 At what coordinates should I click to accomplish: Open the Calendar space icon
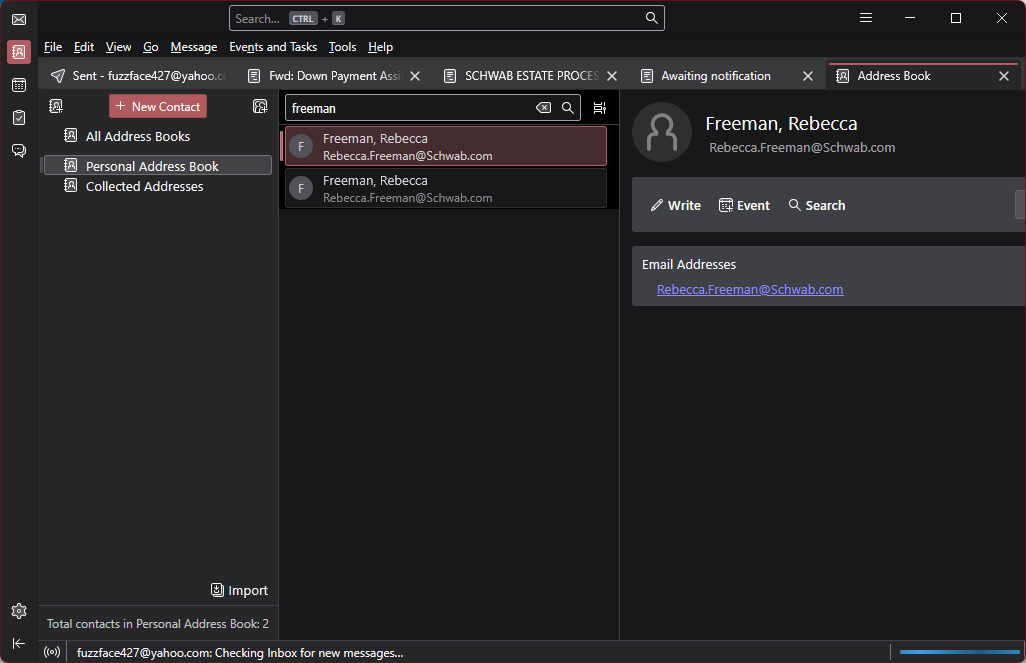[x=19, y=85]
